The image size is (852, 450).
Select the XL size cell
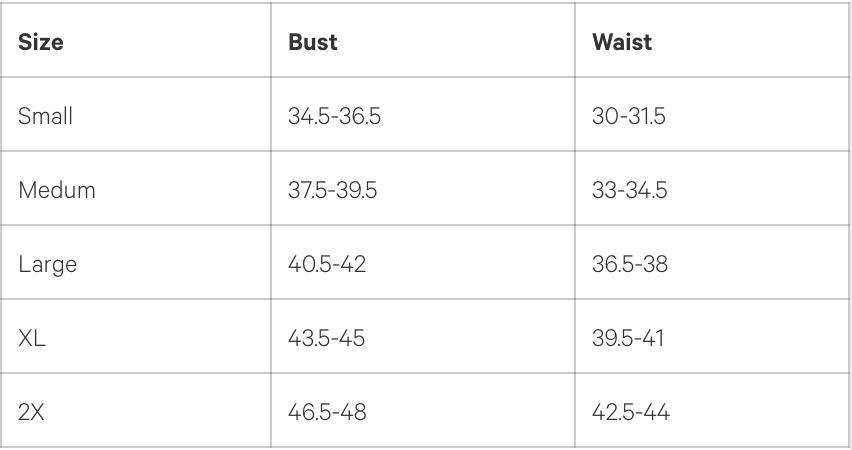point(32,339)
